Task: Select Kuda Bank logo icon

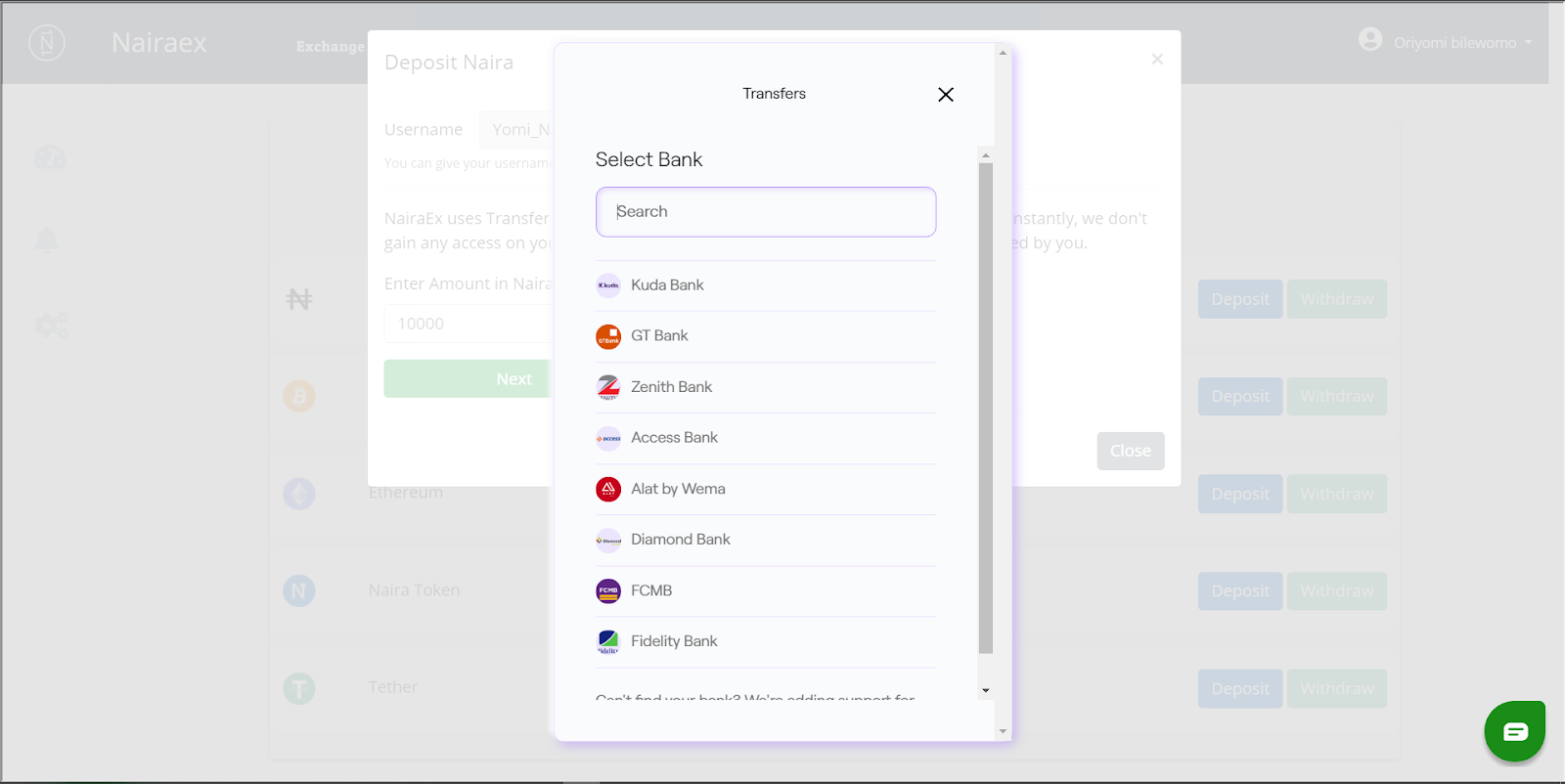Action: 608,285
